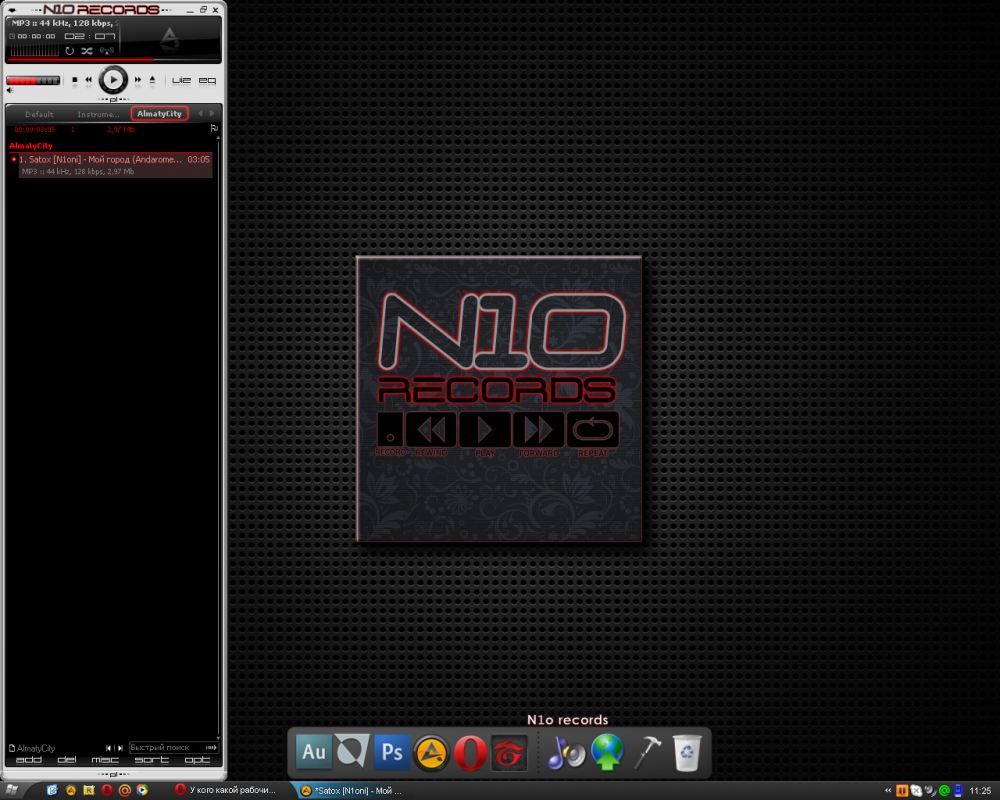Click the playlist bookmark flag icon

click(x=214, y=129)
